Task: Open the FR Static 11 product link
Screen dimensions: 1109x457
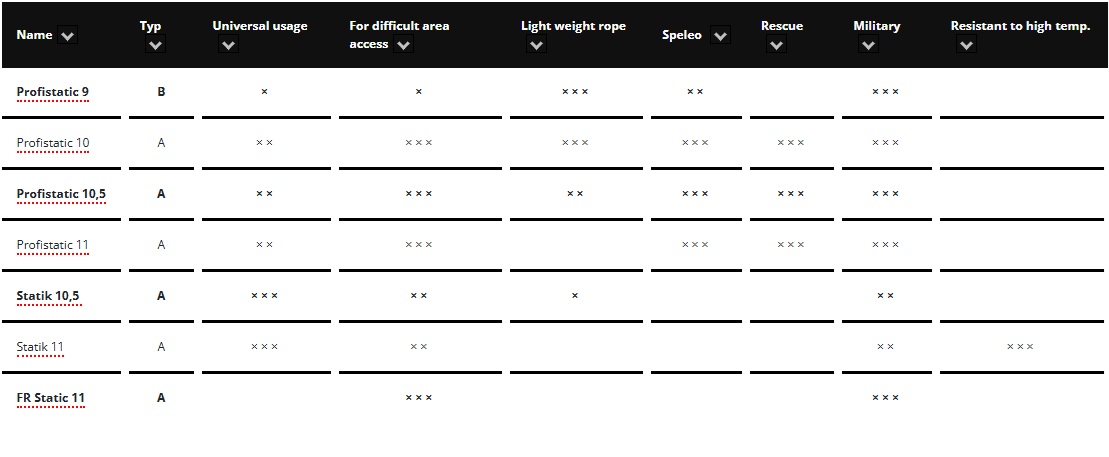Action: coord(50,398)
